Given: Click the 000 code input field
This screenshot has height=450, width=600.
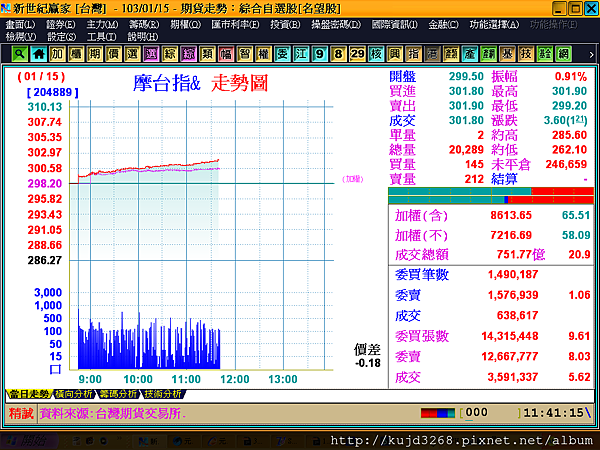Looking at the screenshot, I should pos(491,413).
